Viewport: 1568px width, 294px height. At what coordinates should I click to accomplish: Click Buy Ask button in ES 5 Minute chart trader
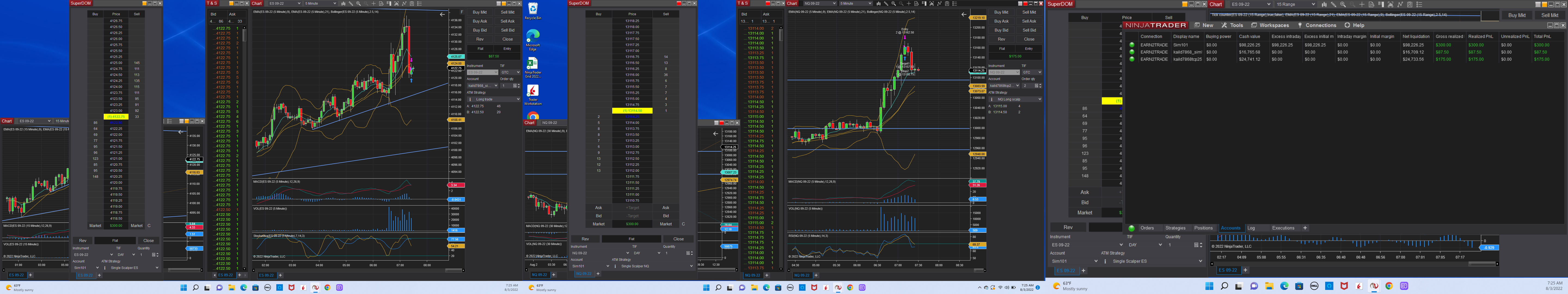point(480,21)
